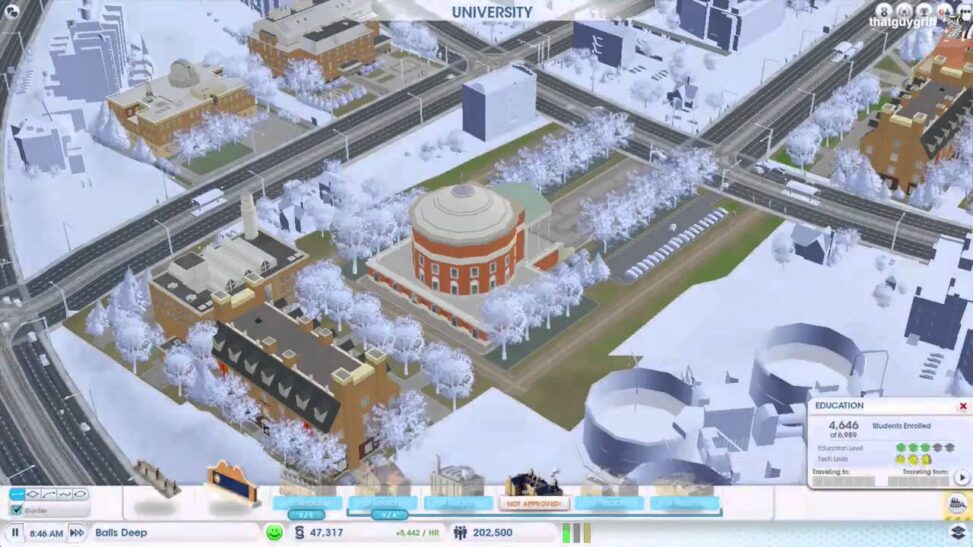Open population details people icon
Image resolution: width=973 pixels, height=547 pixels.
tap(460, 533)
